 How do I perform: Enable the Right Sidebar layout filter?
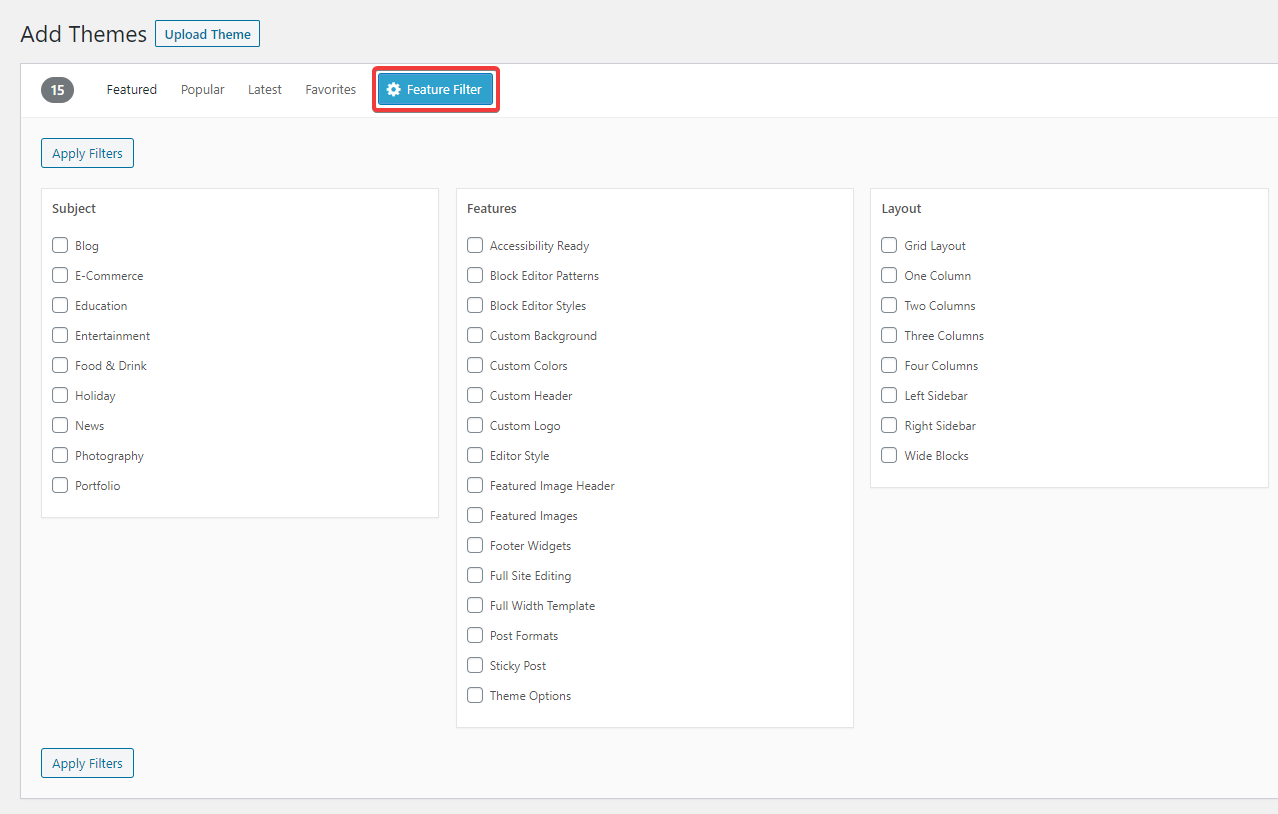click(889, 425)
